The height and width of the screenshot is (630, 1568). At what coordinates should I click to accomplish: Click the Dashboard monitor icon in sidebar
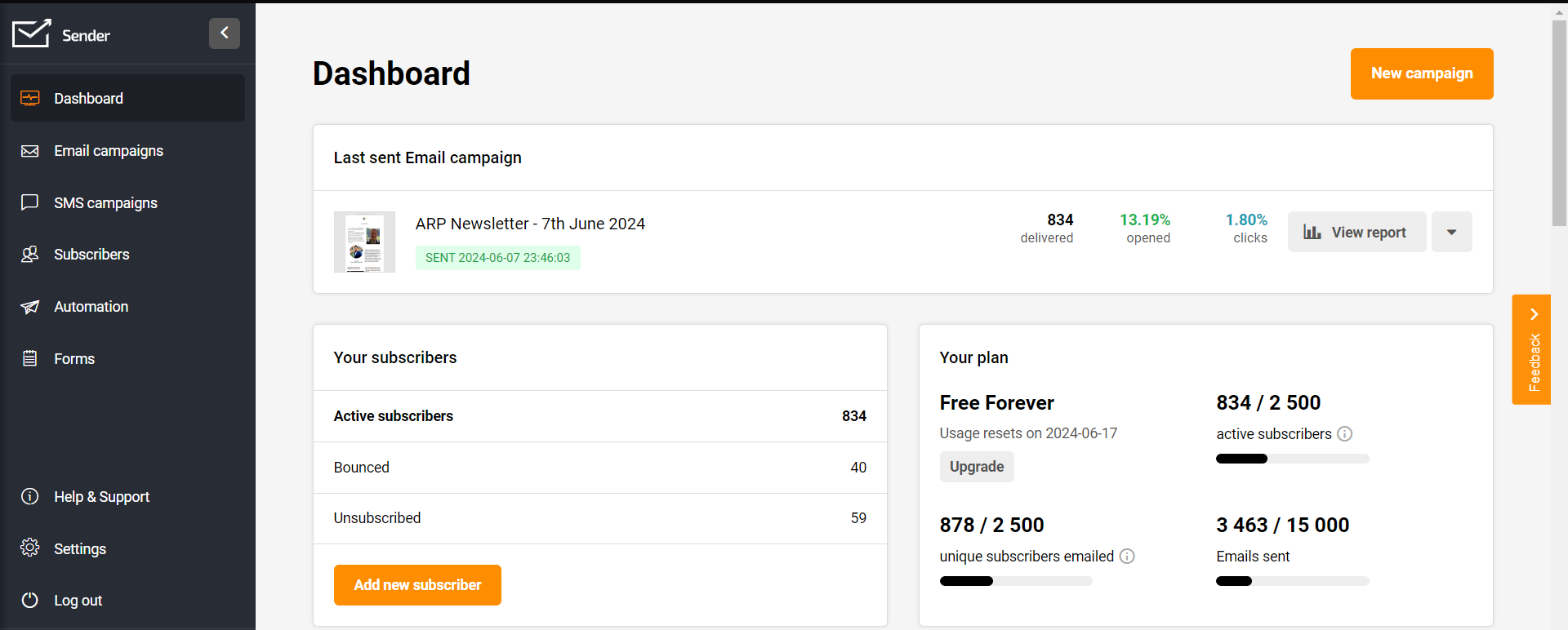click(x=30, y=99)
